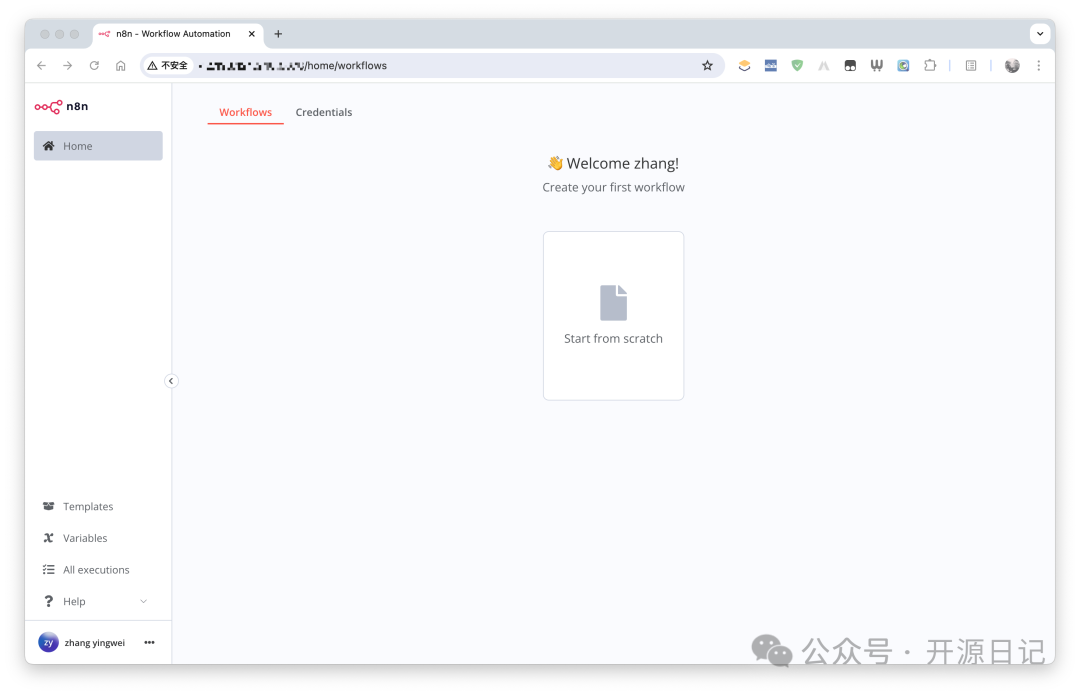Screen dimensions: 1080x695
Task: Bookmark this page with star icon
Action: click(707, 66)
